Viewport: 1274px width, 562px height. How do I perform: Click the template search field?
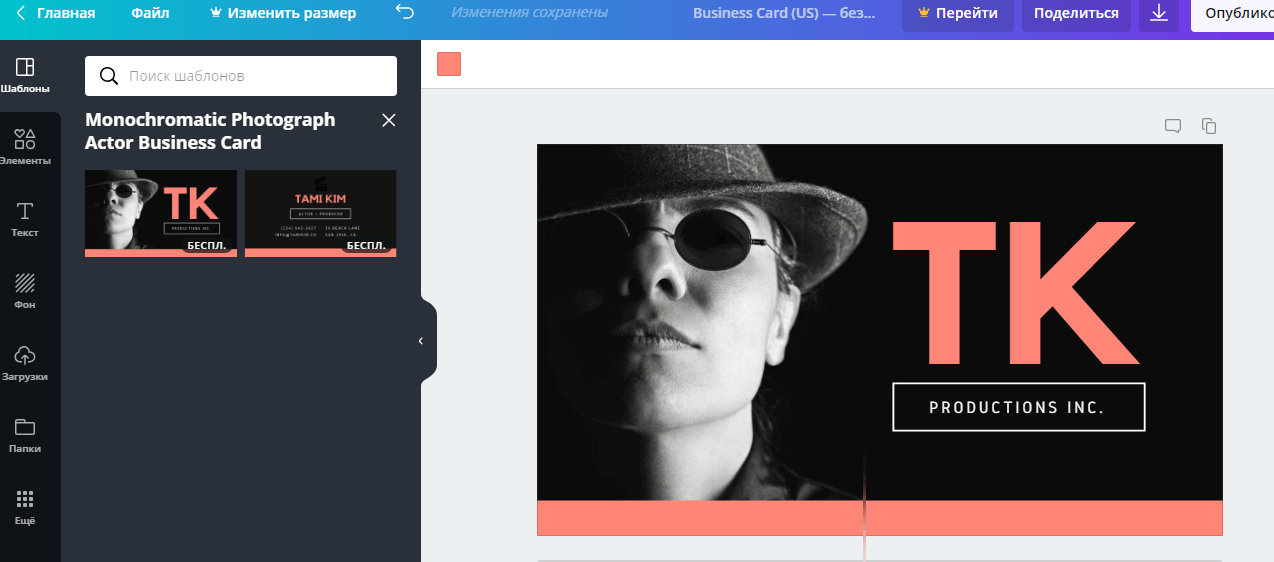tap(241, 76)
